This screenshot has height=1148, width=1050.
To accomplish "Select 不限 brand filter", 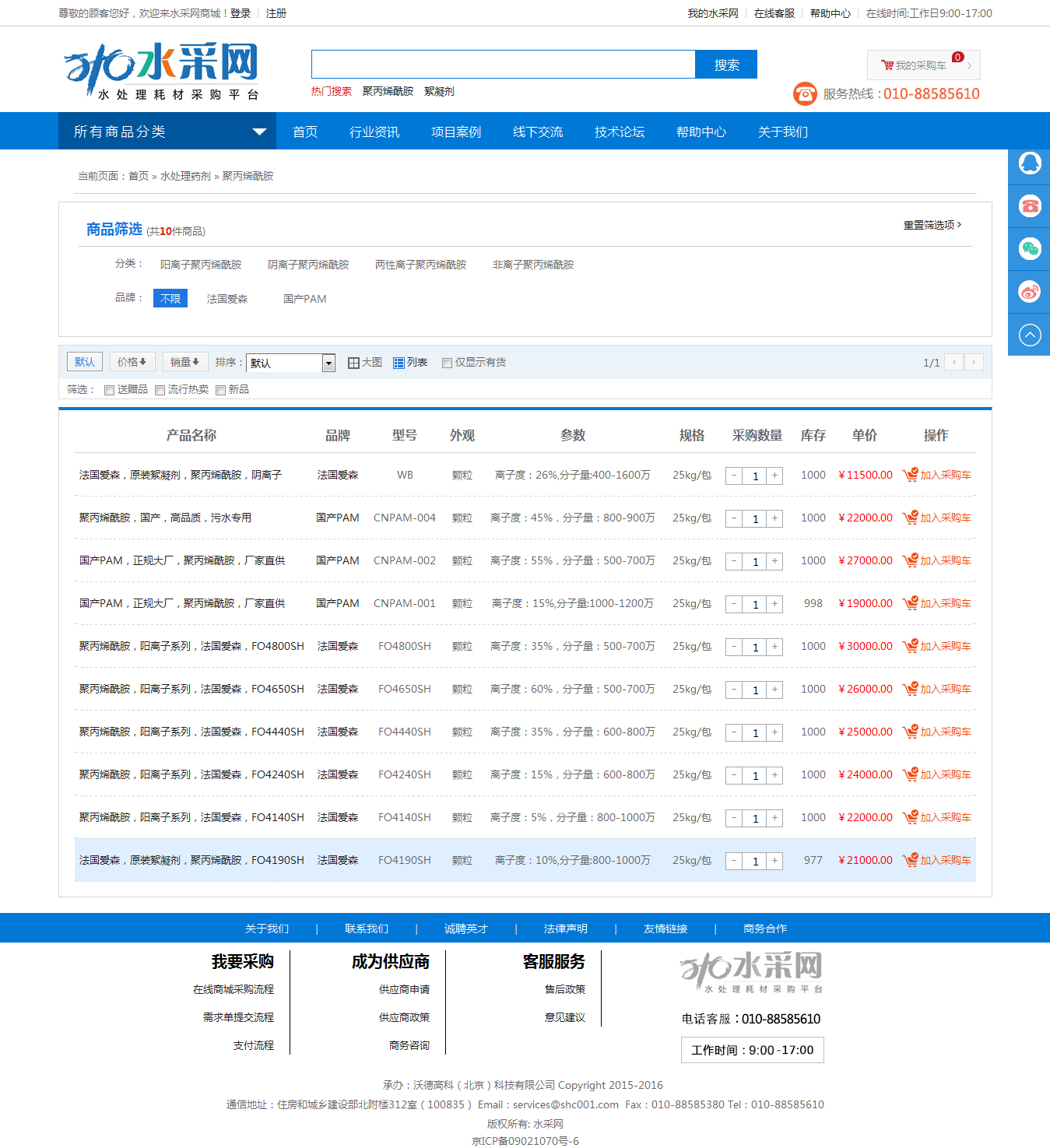I will click(x=170, y=299).
